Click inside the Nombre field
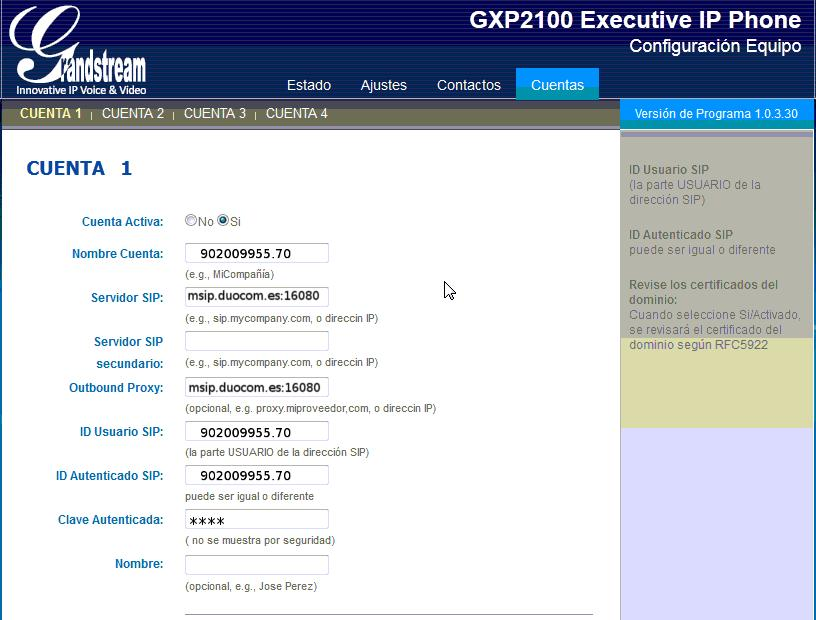This screenshot has height=620, width=816. (x=256, y=563)
